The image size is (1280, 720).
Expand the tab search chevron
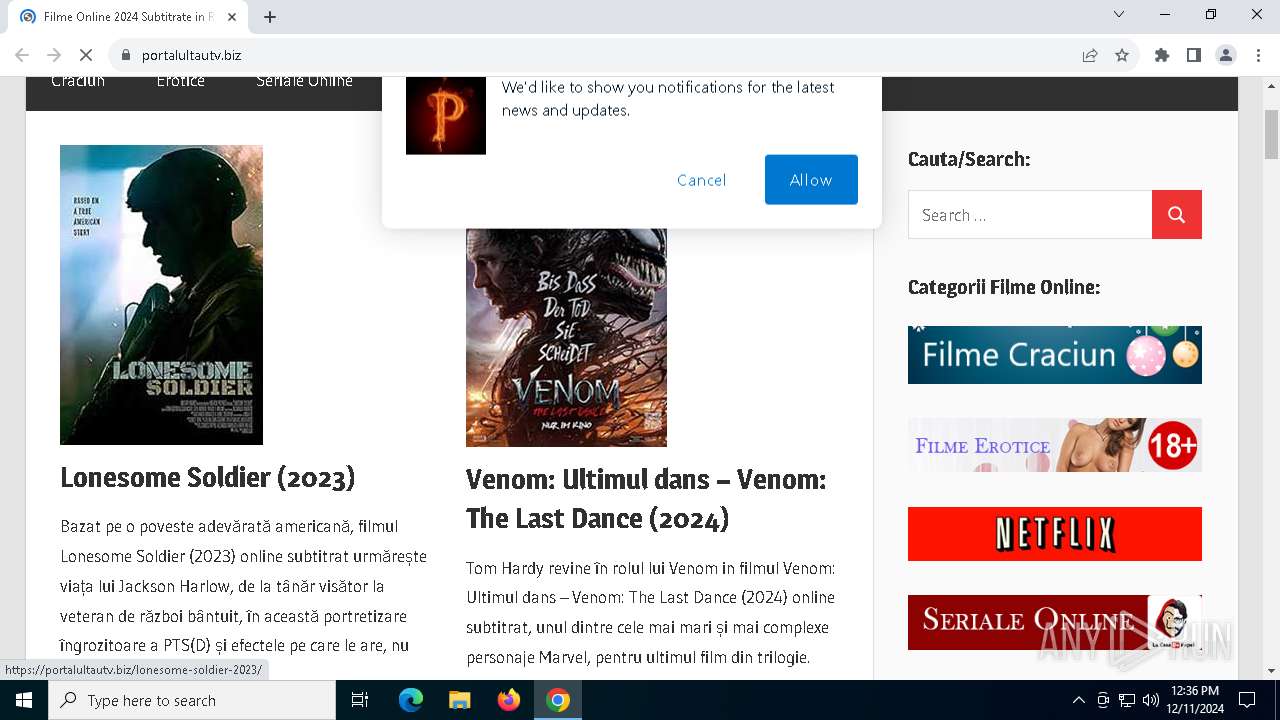click(1119, 14)
